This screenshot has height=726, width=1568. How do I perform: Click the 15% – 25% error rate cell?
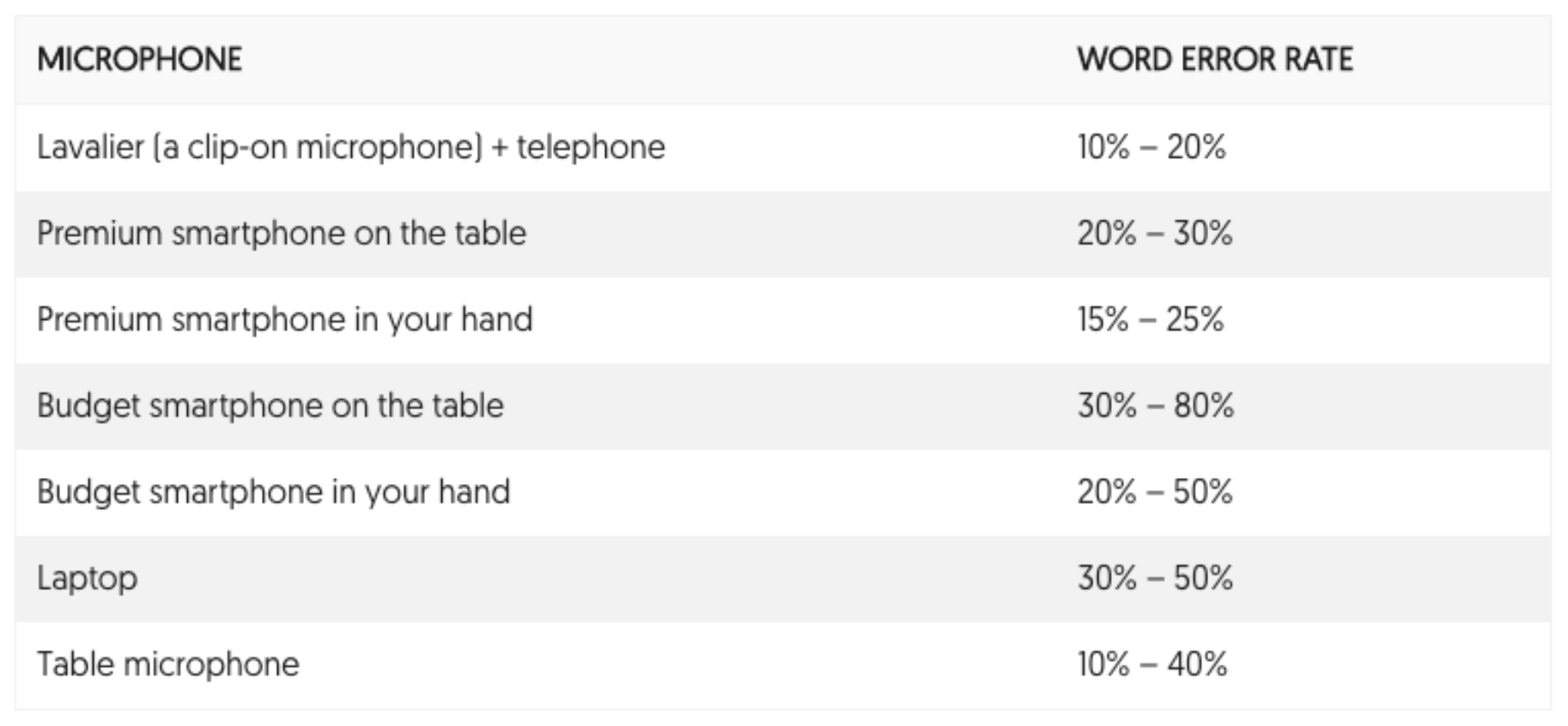[1150, 319]
